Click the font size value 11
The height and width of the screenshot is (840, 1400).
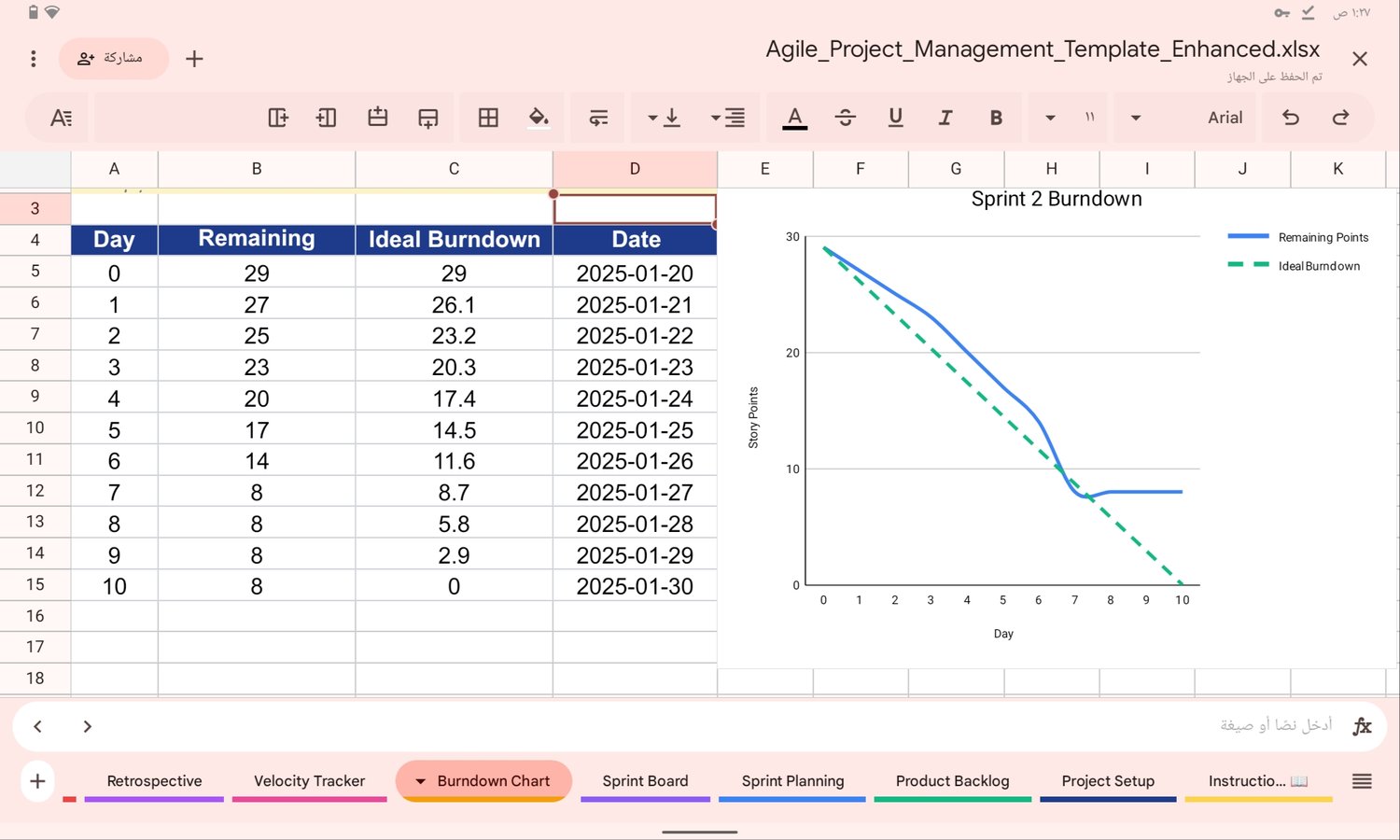(1089, 118)
